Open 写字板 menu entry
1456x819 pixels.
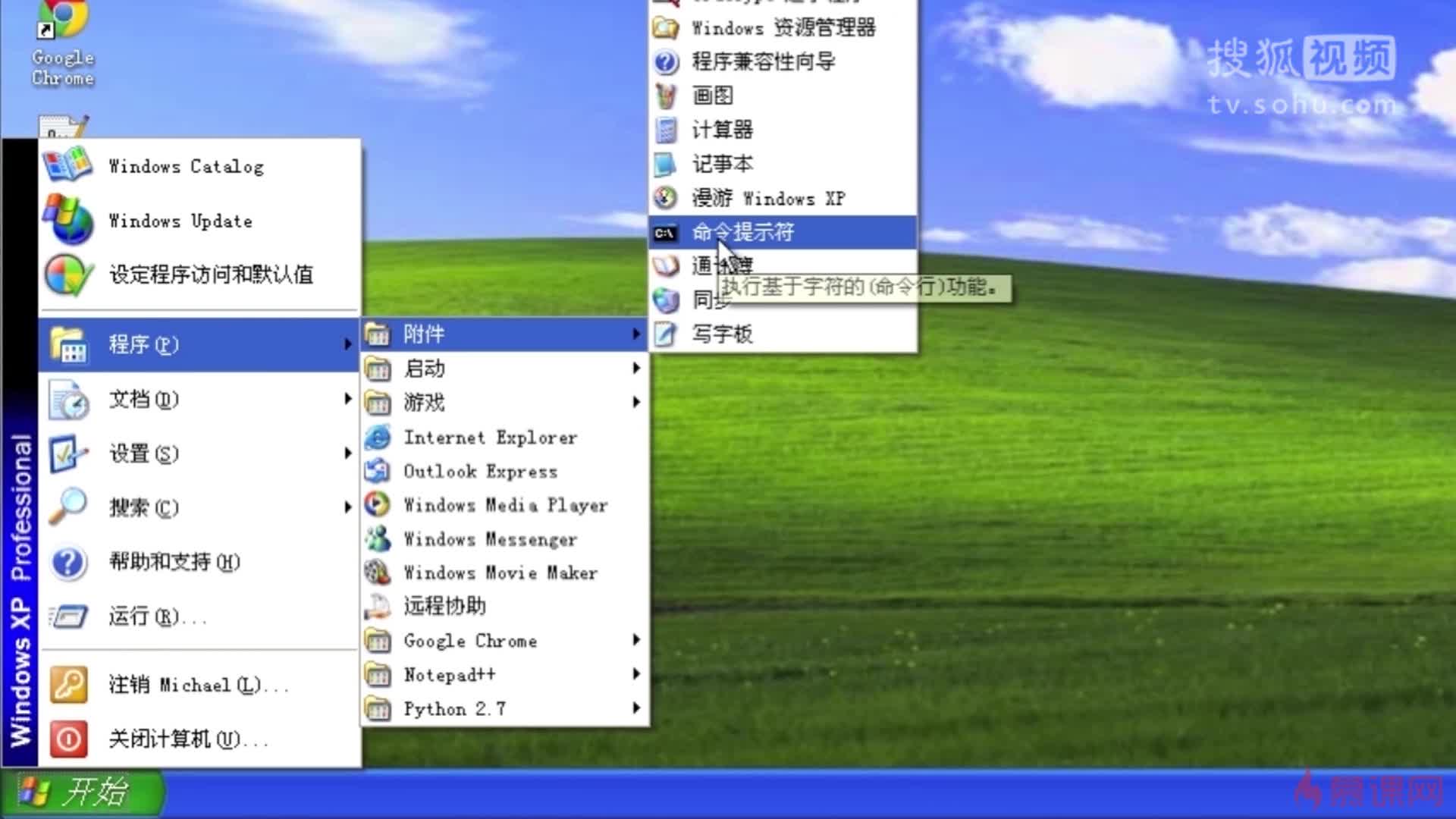(x=783, y=334)
